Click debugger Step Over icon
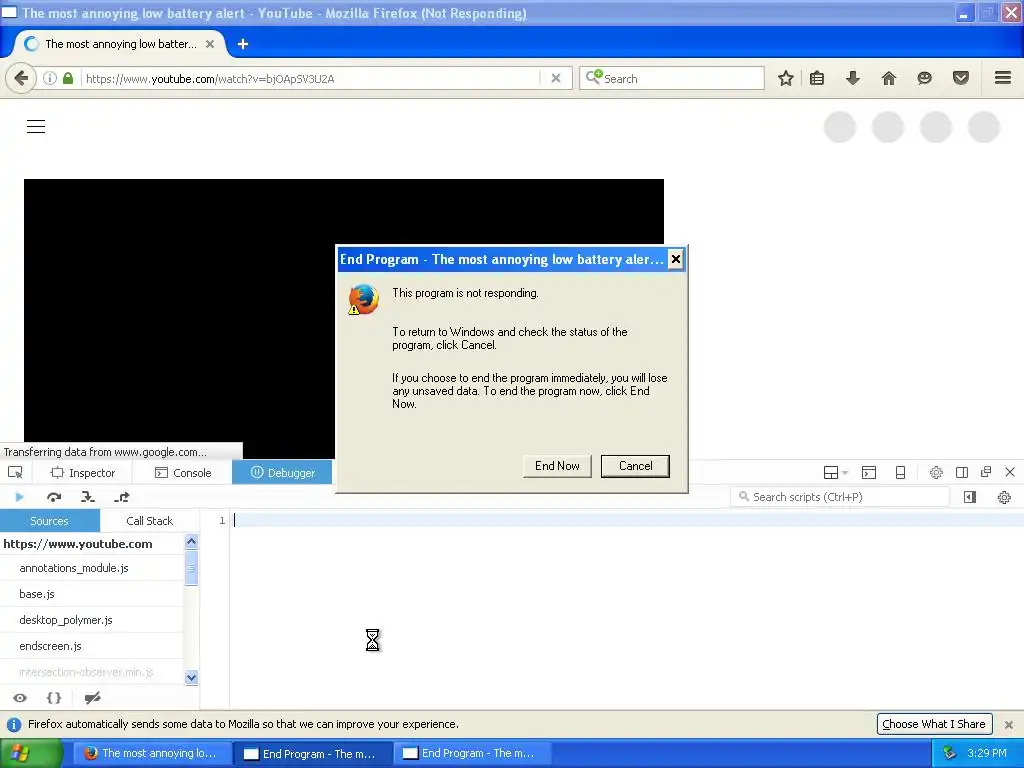 coord(54,497)
